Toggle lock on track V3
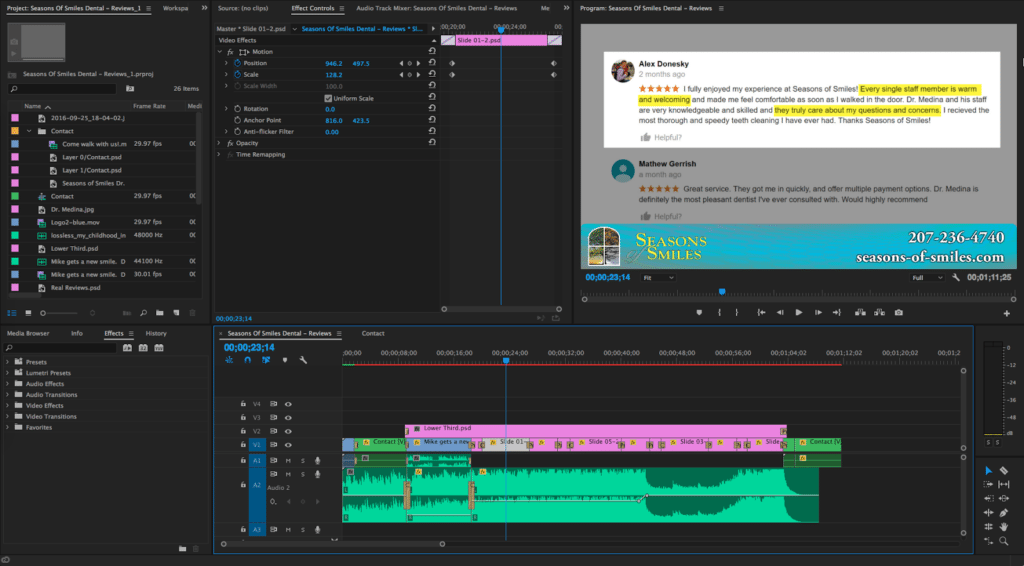 [243, 417]
